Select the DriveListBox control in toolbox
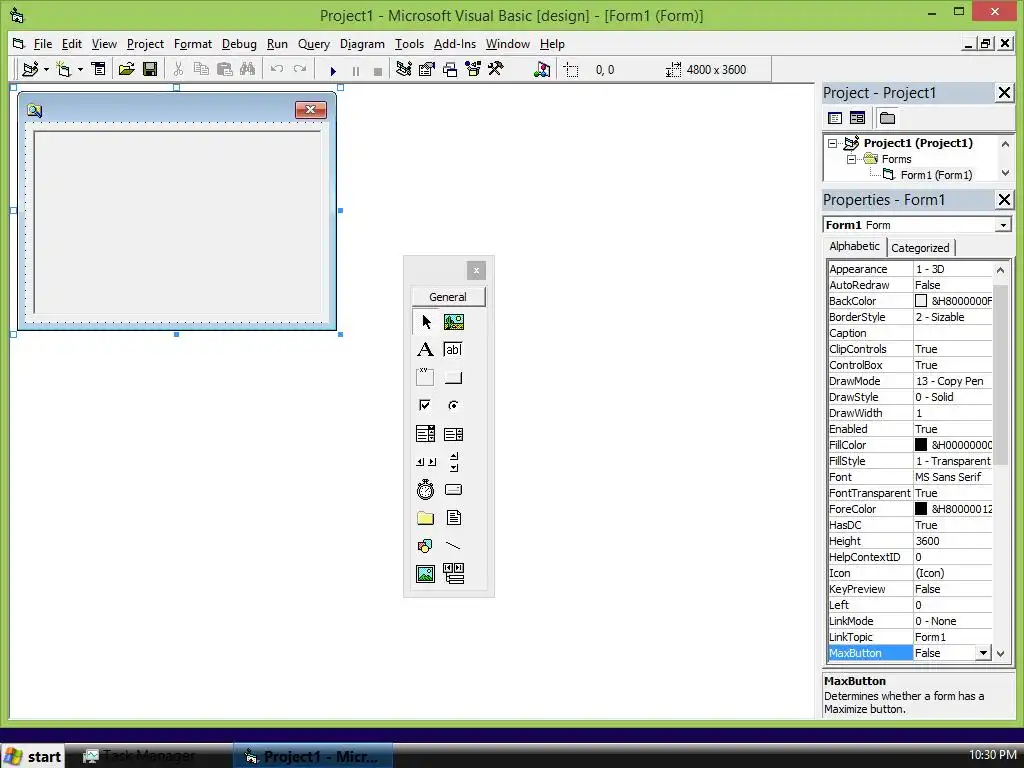The height and width of the screenshot is (768, 1024). pos(453,489)
